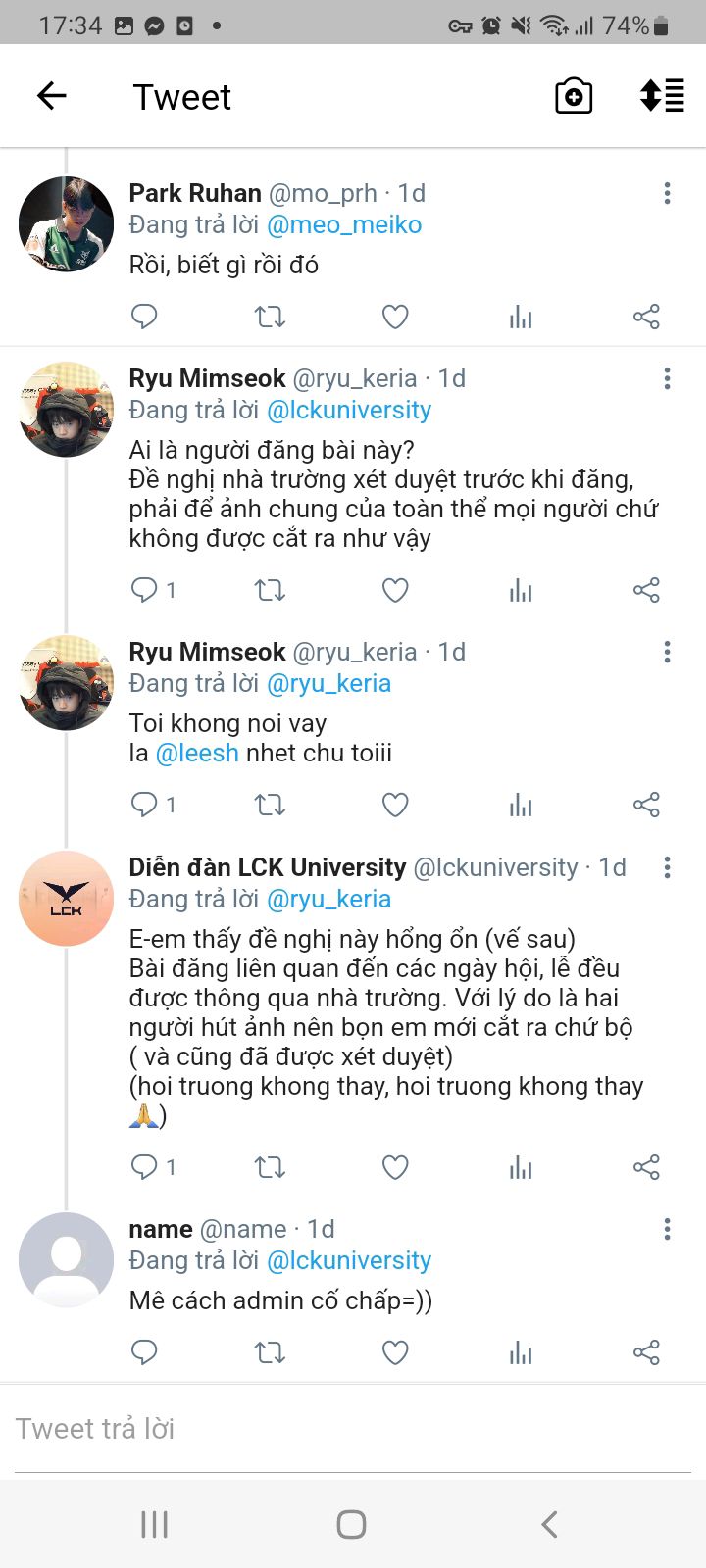706x1568 pixels.
Task: Open the camera add-photo icon in header
Action: (x=574, y=96)
